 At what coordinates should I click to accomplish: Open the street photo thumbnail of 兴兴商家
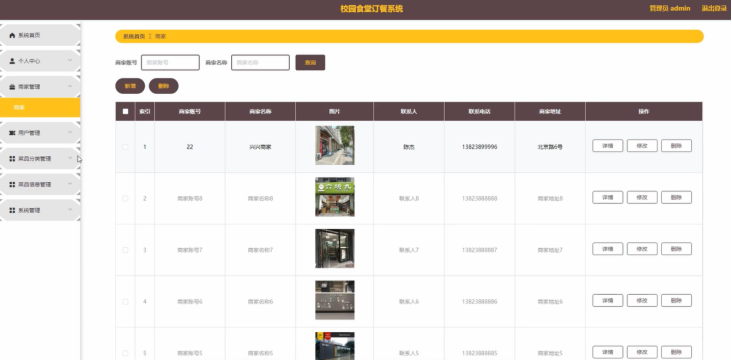[x=335, y=145]
